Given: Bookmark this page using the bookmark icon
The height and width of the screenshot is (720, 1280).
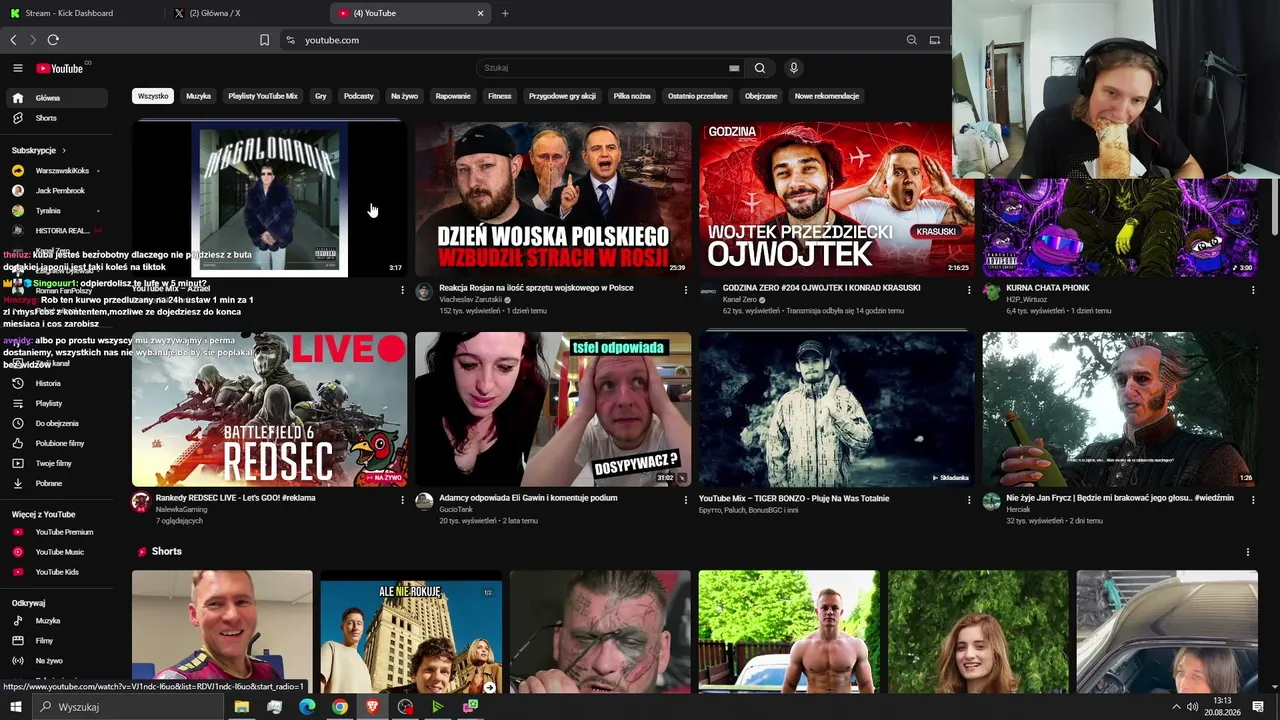Looking at the screenshot, I should [264, 40].
